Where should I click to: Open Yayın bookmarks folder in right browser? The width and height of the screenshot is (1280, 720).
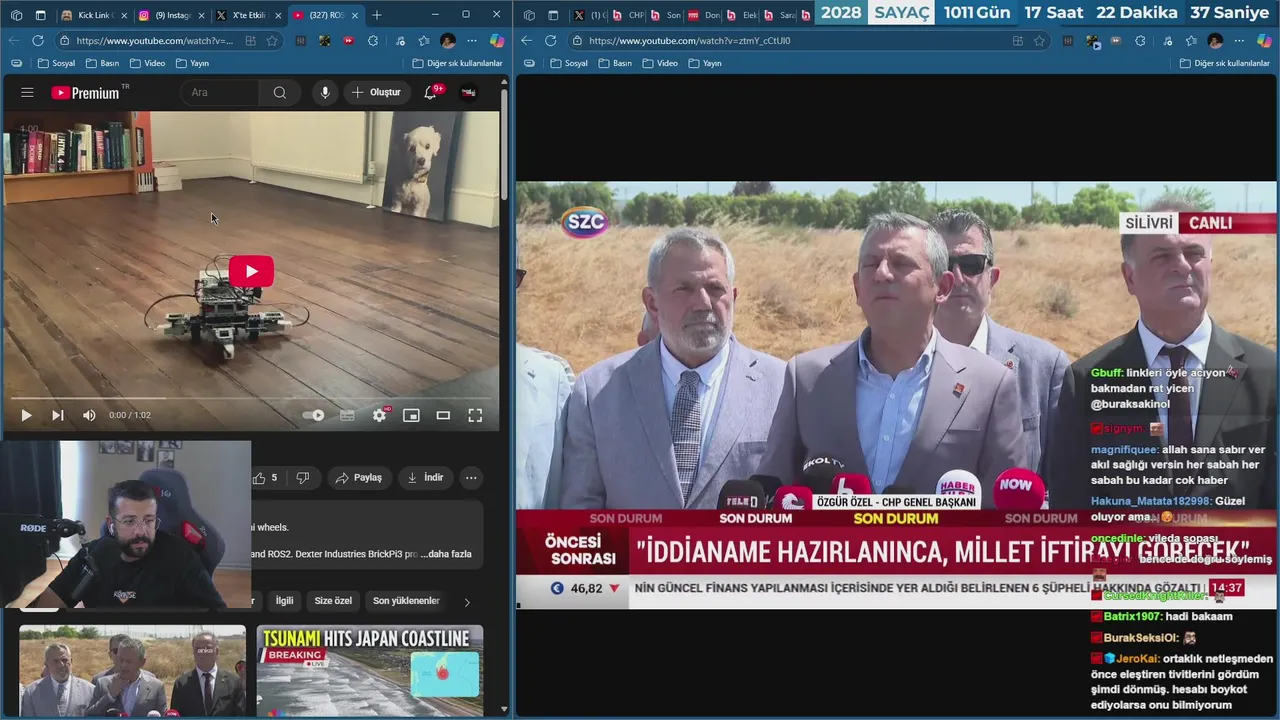(x=704, y=63)
